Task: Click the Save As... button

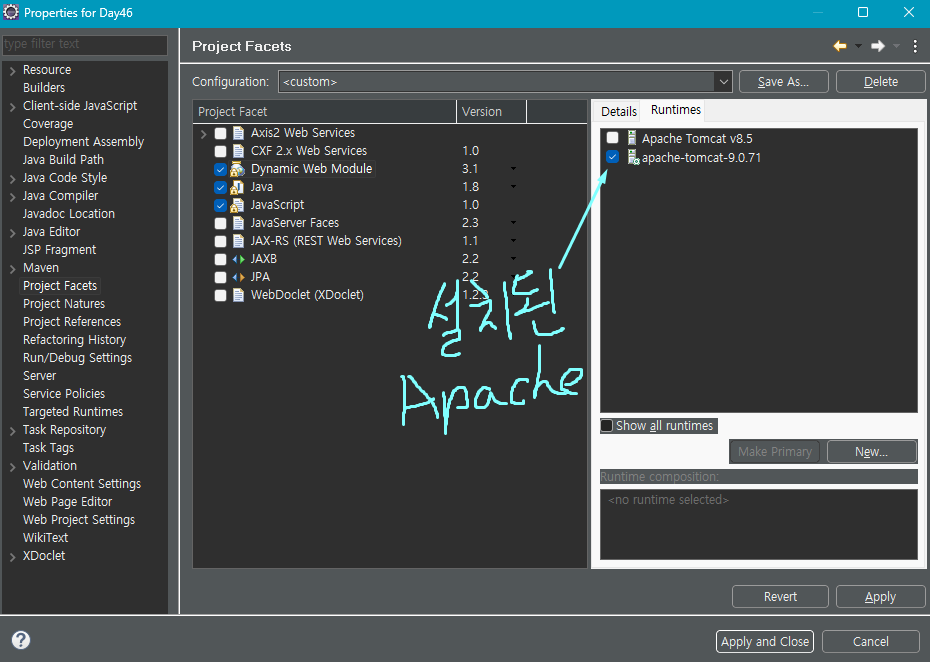Action: [x=784, y=82]
